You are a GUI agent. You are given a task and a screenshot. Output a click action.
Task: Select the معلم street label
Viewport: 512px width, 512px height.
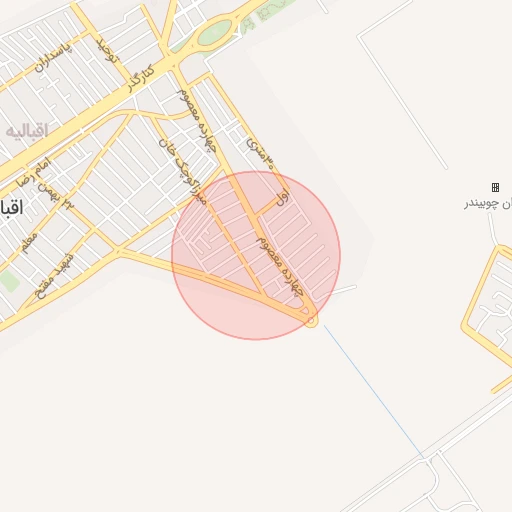point(28,242)
